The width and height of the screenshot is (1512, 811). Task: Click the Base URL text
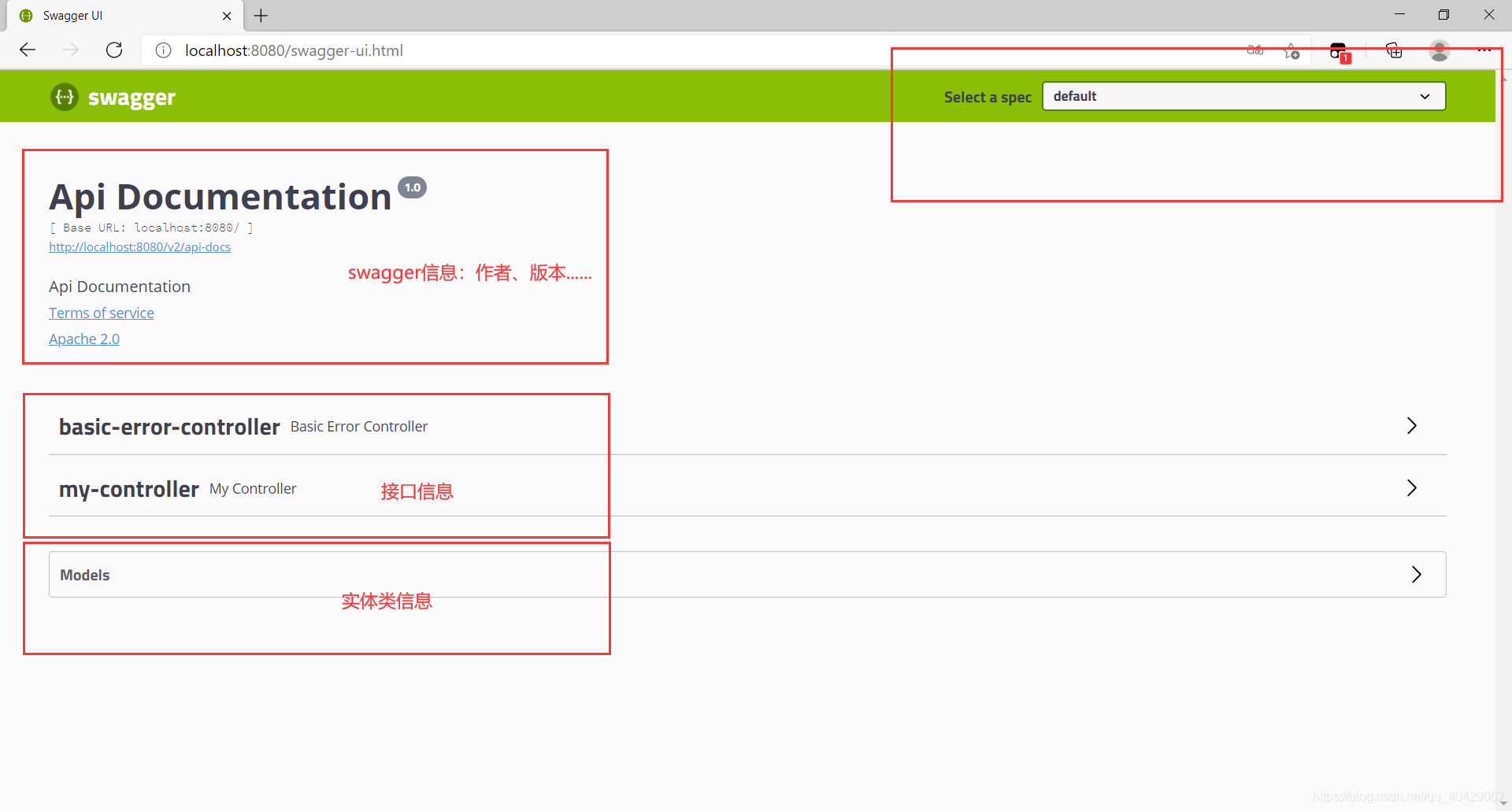click(151, 228)
